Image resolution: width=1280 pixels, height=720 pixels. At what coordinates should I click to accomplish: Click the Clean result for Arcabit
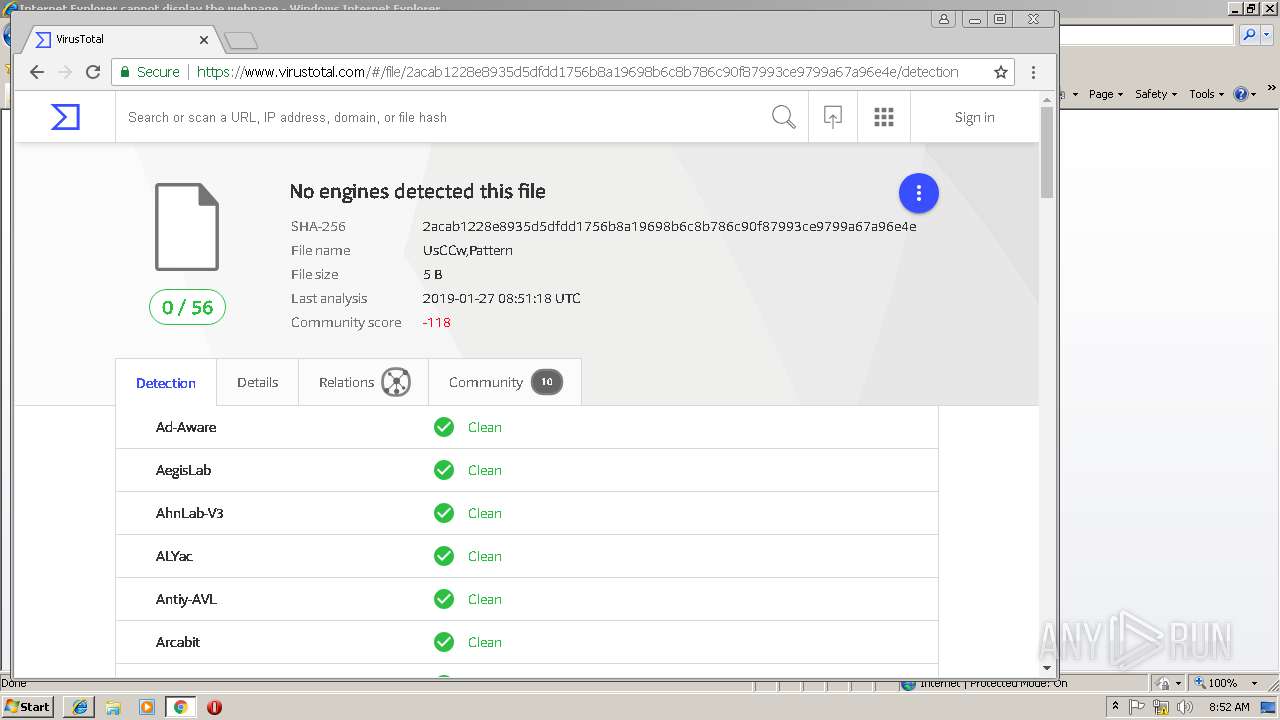pos(485,642)
